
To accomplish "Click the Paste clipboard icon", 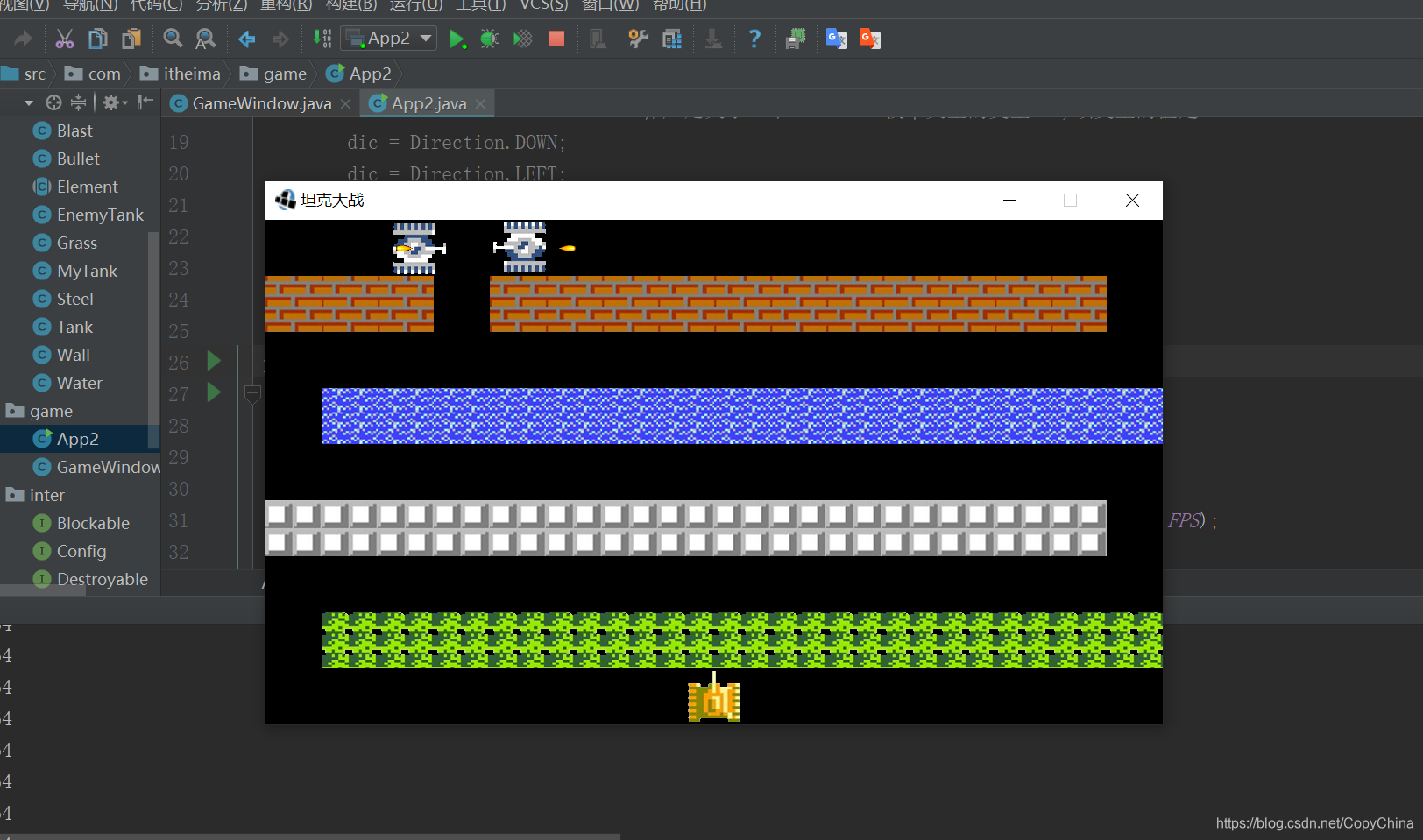I will pos(131,39).
